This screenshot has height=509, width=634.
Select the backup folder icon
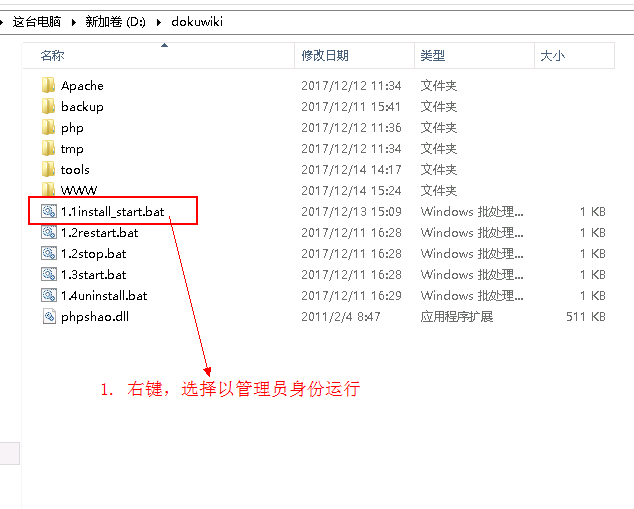49,106
